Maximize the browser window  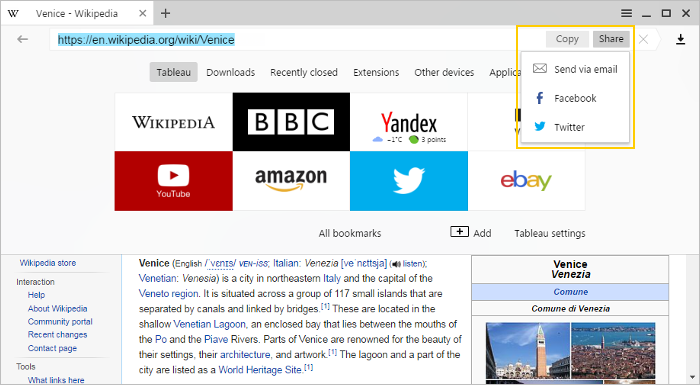coord(666,13)
